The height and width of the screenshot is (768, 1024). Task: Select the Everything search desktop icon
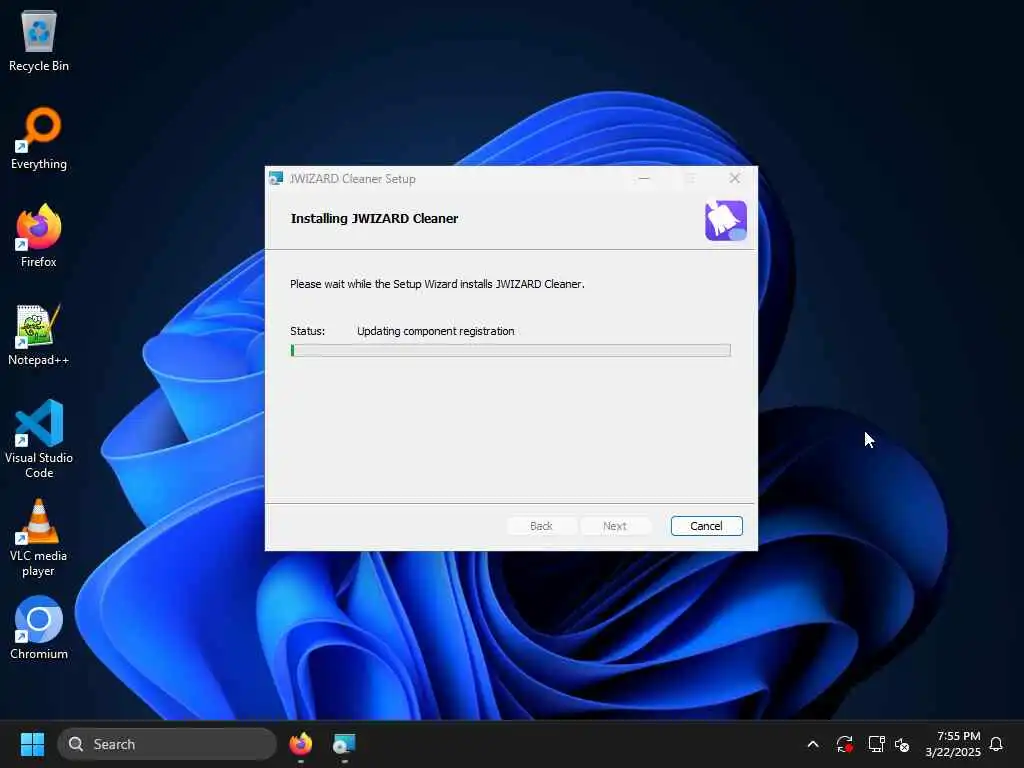point(39,139)
